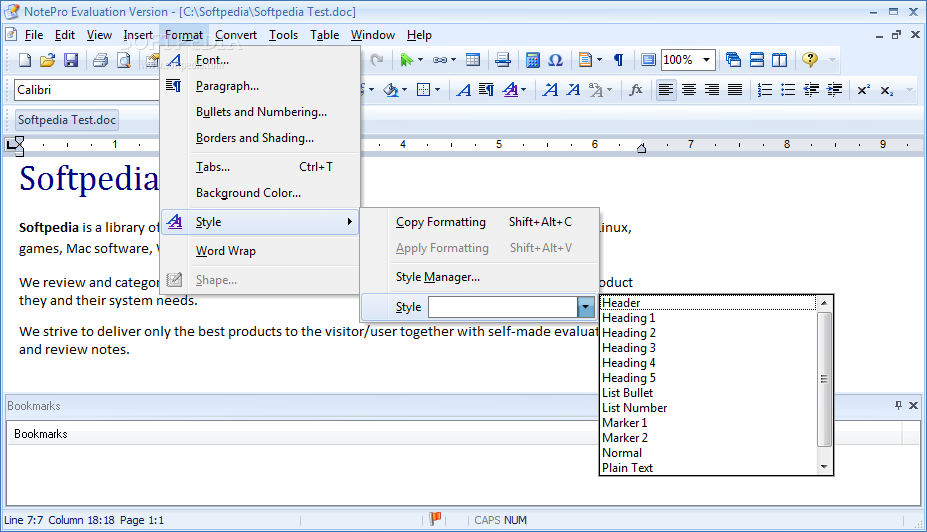
Task: Toggle justify alignment
Action: [735, 90]
